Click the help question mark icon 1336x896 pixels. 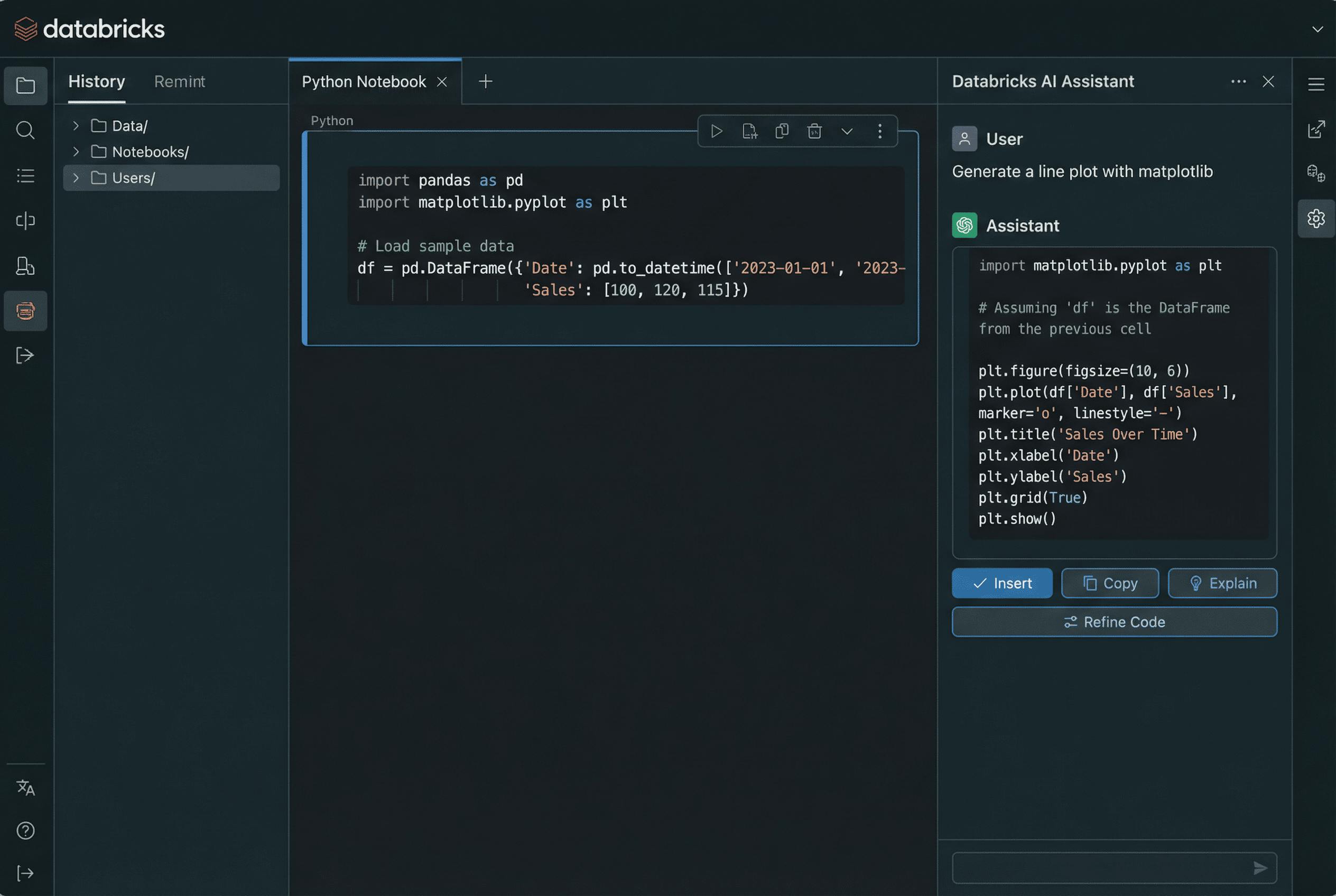[25, 830]
